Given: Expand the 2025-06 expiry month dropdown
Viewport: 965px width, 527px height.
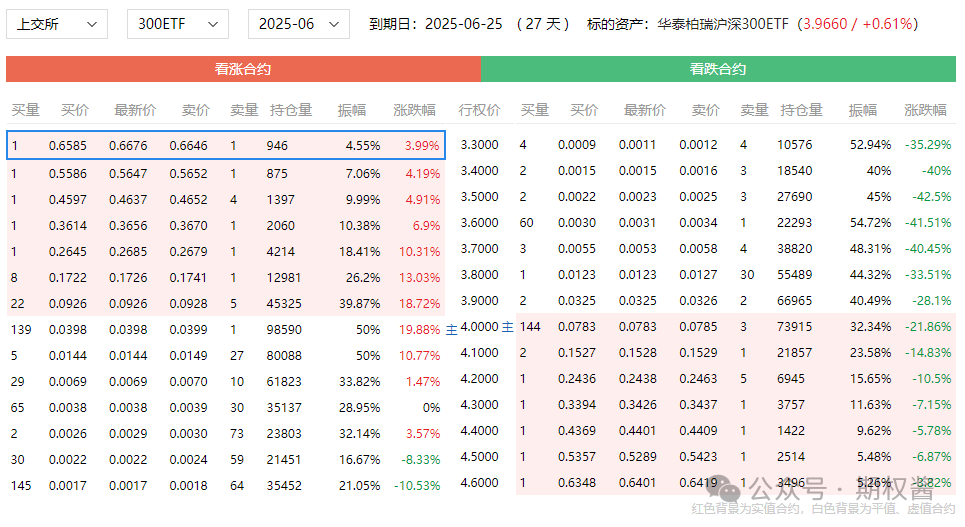Looking at the screenshot, I should point(297,24).
